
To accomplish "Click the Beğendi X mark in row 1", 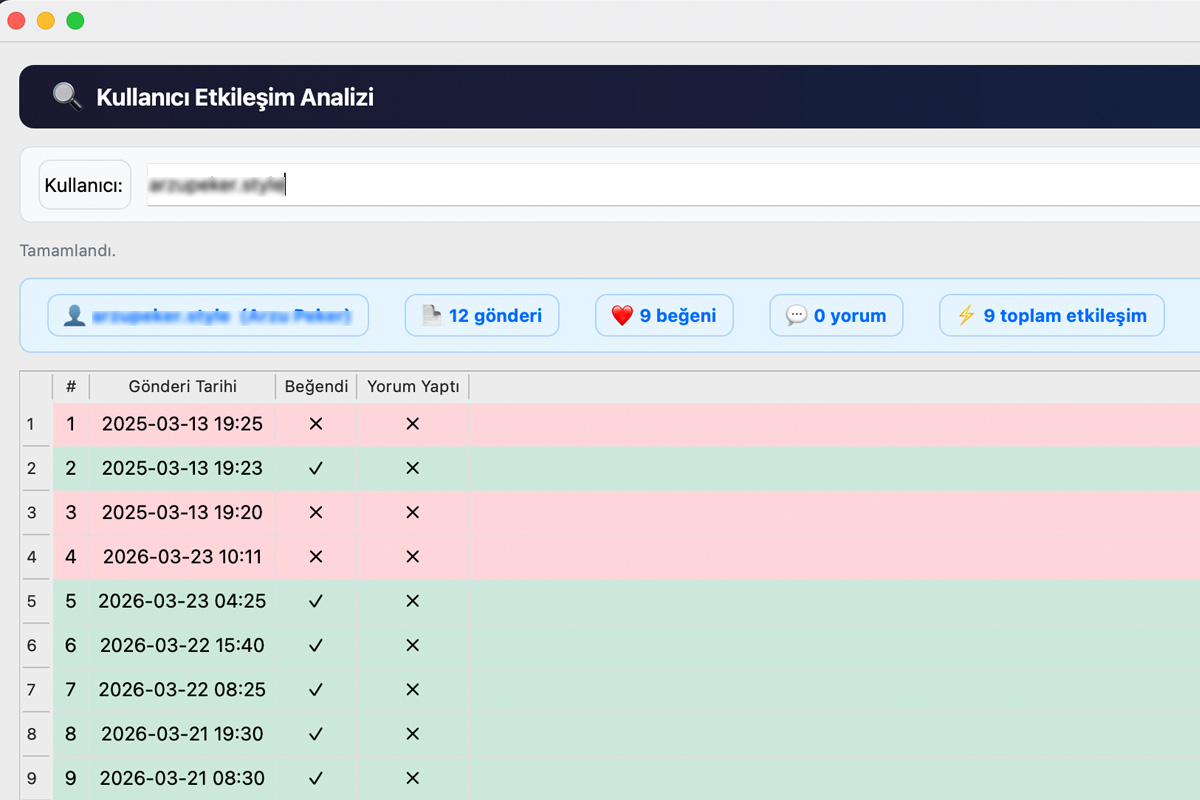I will [x=316, y=424].
